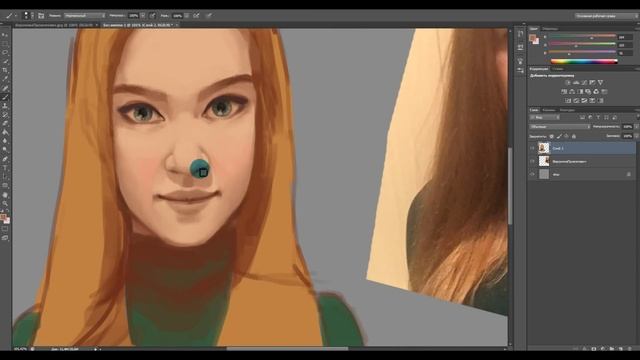The height and width of the screenshot is (360, 640).
Task: Toggle Quick Mask mode icon
Action: pos(5,229)
